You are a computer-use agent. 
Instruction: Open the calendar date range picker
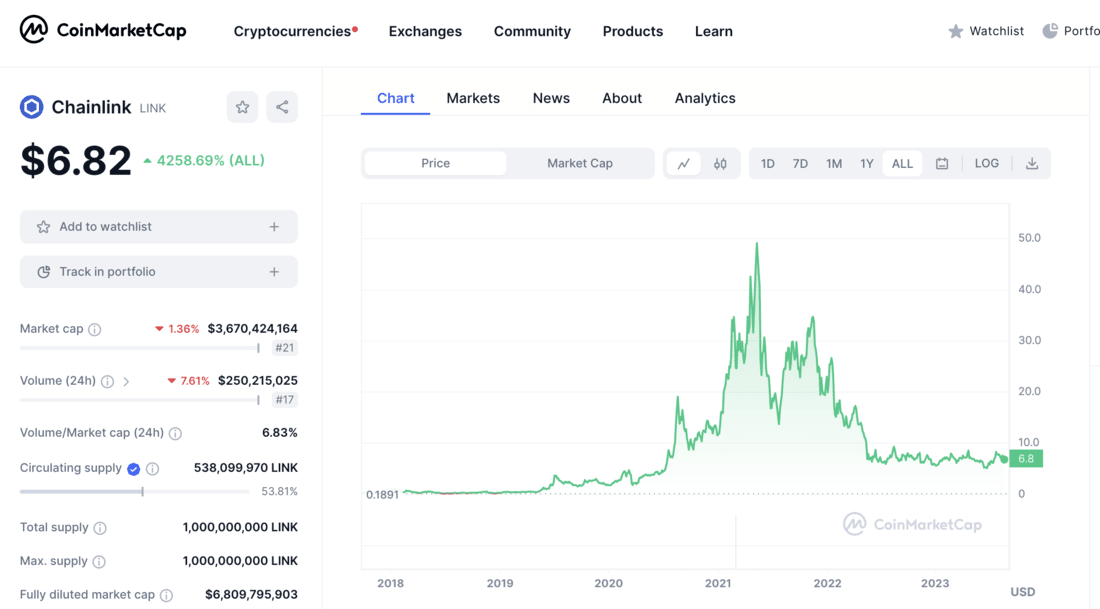coord(942,163)
